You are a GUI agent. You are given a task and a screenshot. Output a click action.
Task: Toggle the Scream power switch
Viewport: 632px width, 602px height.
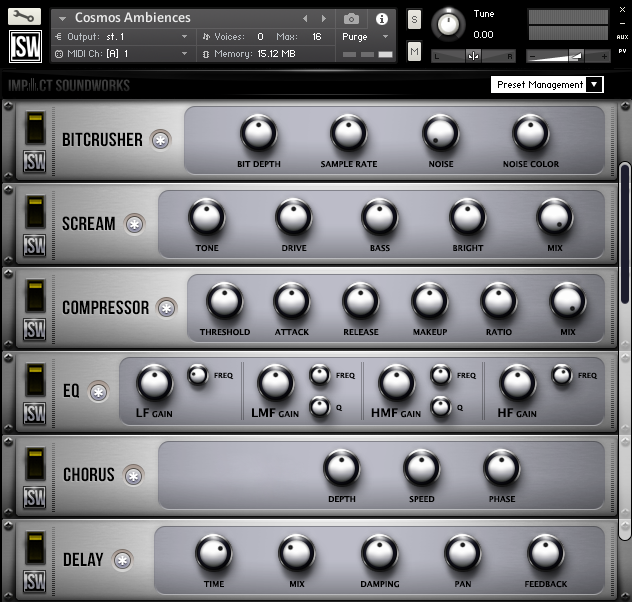[35, 212]
